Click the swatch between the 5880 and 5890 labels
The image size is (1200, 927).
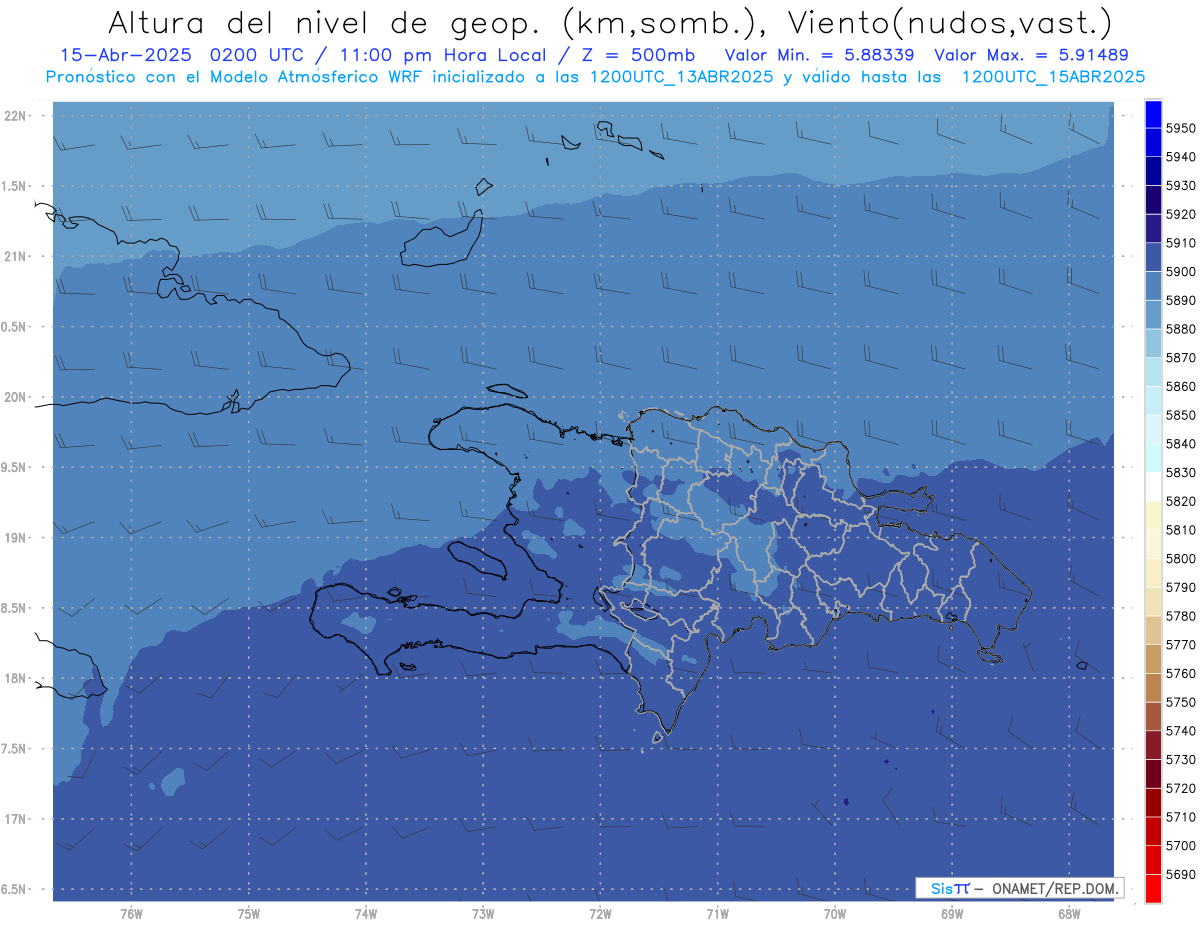[x=1152, y=314]
